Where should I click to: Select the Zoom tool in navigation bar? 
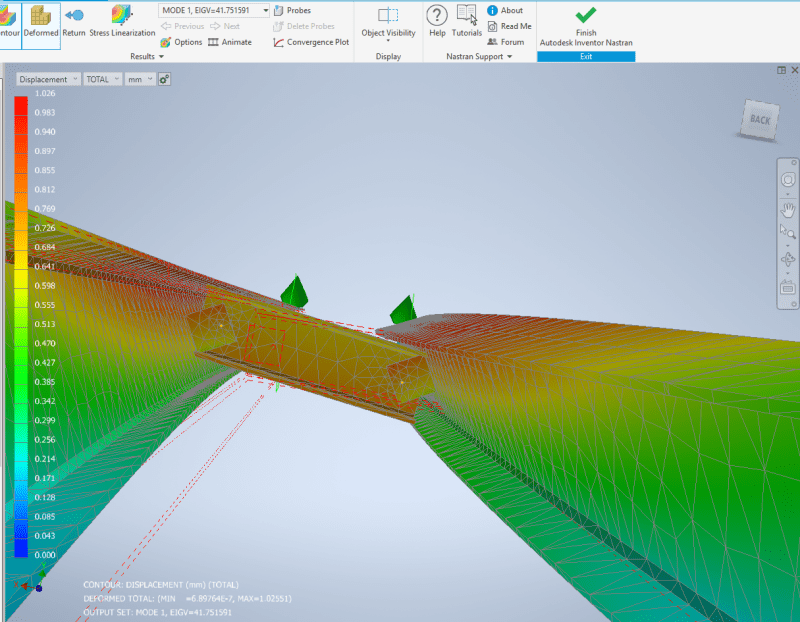[x=788, y=232]
